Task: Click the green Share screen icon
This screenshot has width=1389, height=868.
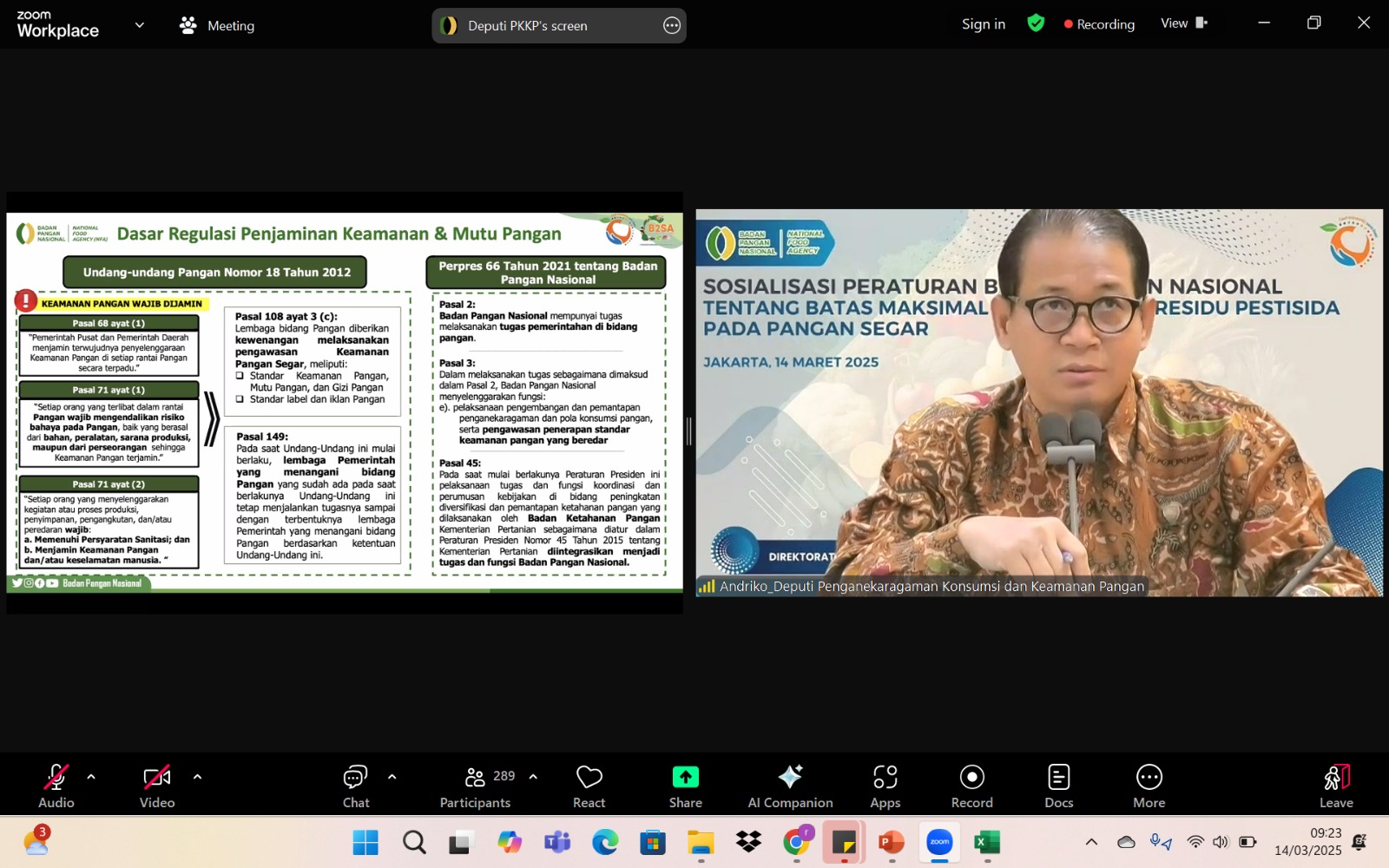Action: click(685, 777)
